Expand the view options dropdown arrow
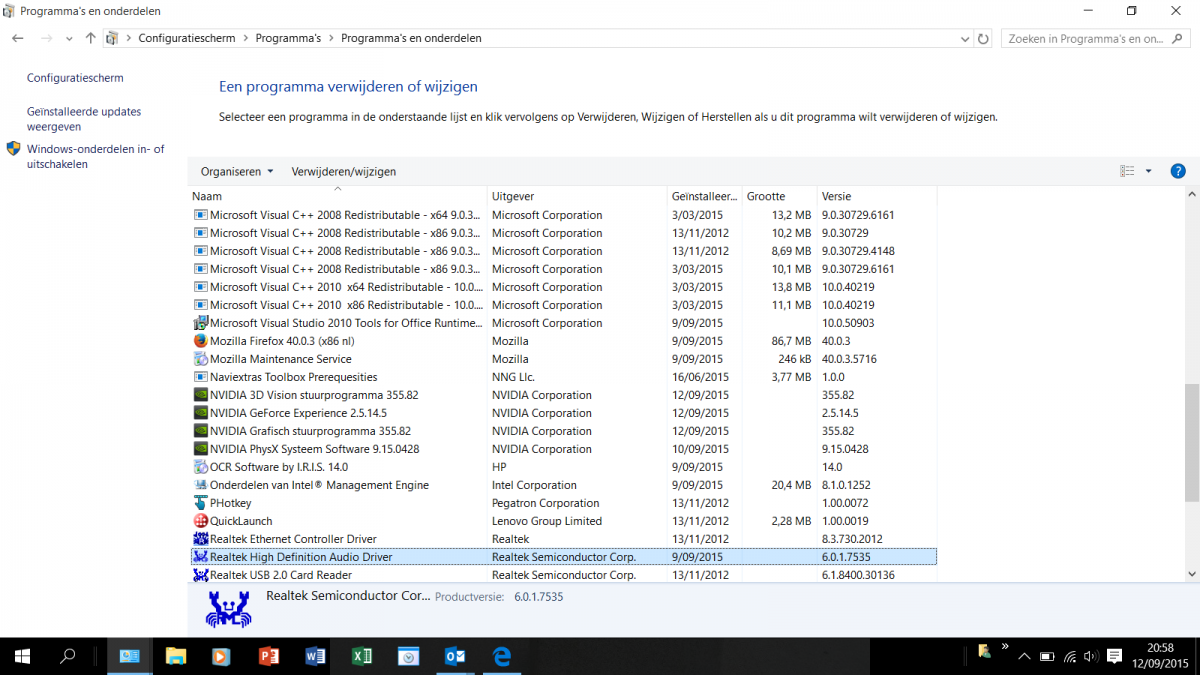Screen dimensions: 1200x675 pos(1148,171)
